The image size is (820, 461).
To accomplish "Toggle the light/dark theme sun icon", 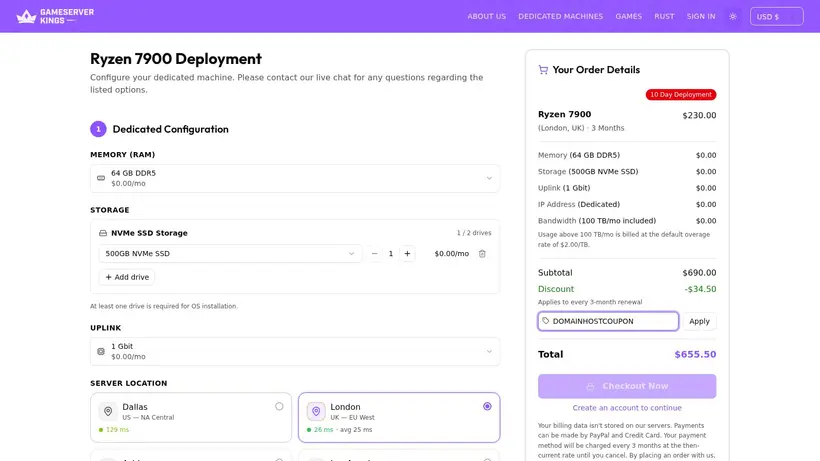I will click(x=733, y=16).
